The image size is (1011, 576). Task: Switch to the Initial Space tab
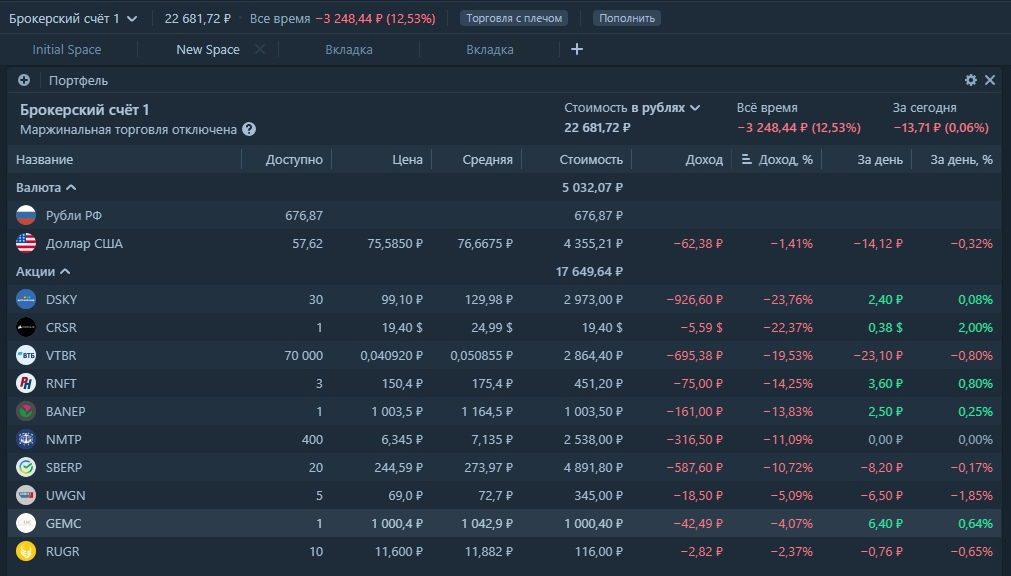coord(66,50)
